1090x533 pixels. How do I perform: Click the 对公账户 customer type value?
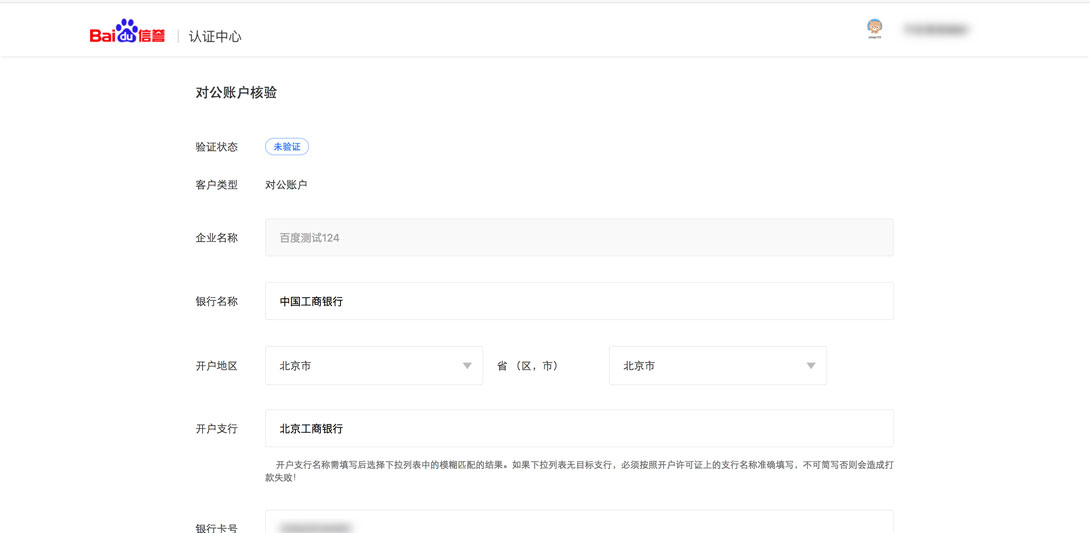286,185
